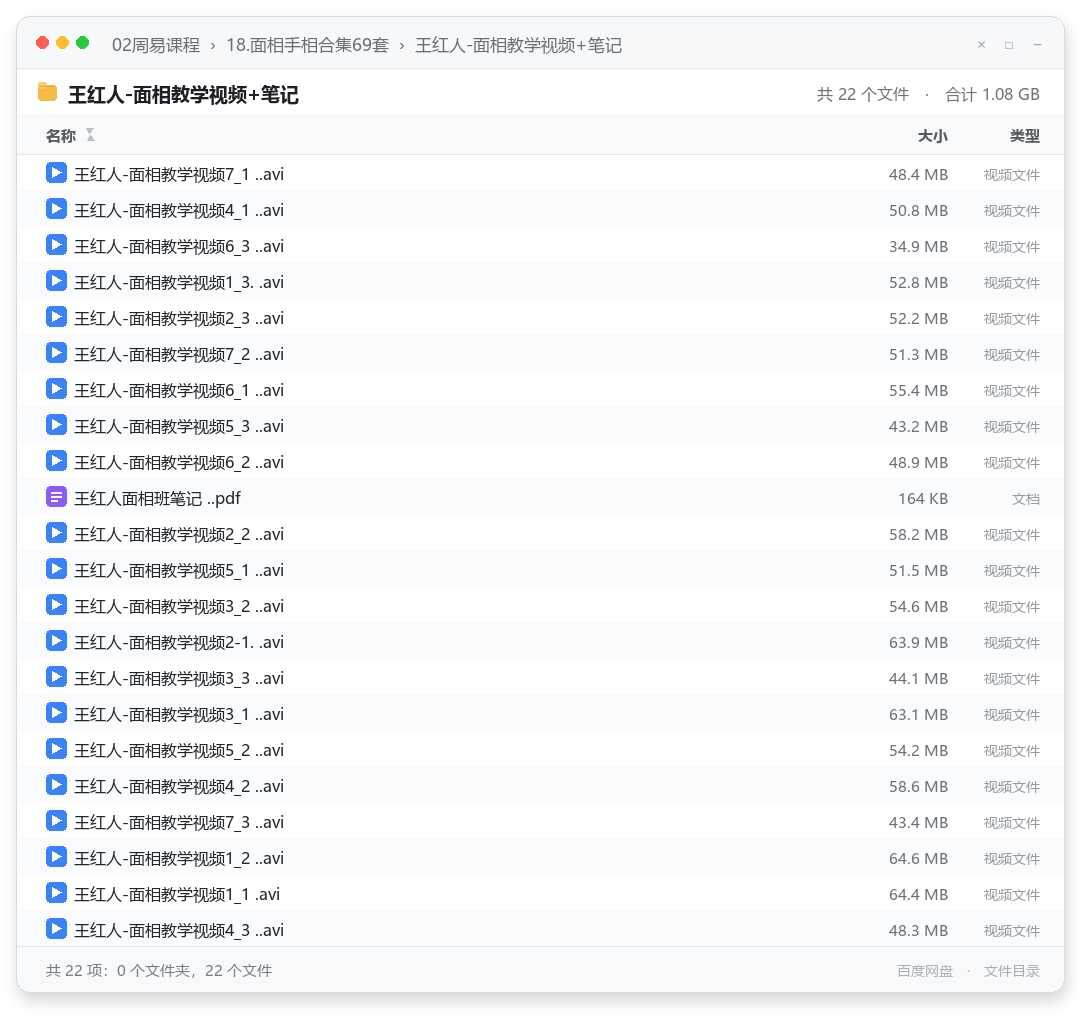This screenshot has width=1080, height=1016.
Task: Click video icon for 王红人-面相教学视频7_3
Action: click(x=56, y=820)
